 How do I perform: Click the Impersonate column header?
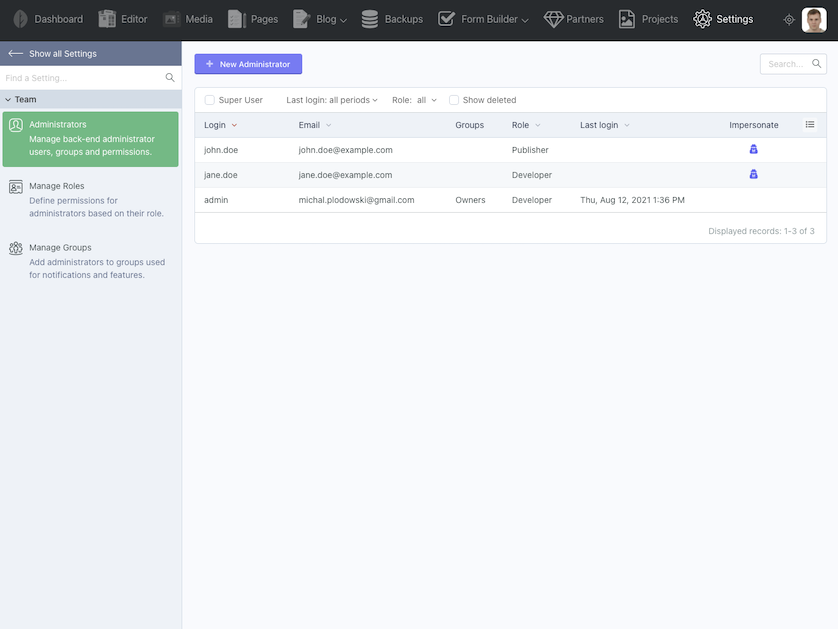754,125
